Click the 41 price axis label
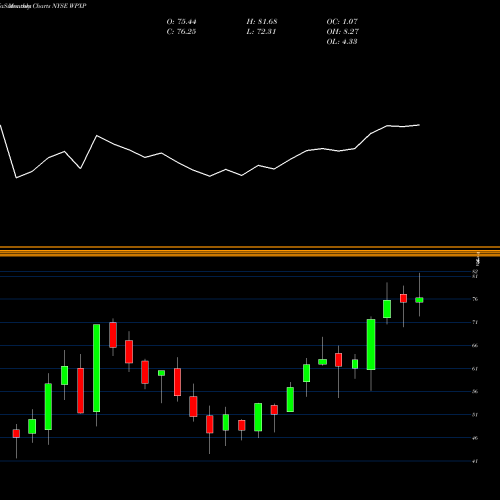This screenshot has width=500, height=500. click(475, 461)
